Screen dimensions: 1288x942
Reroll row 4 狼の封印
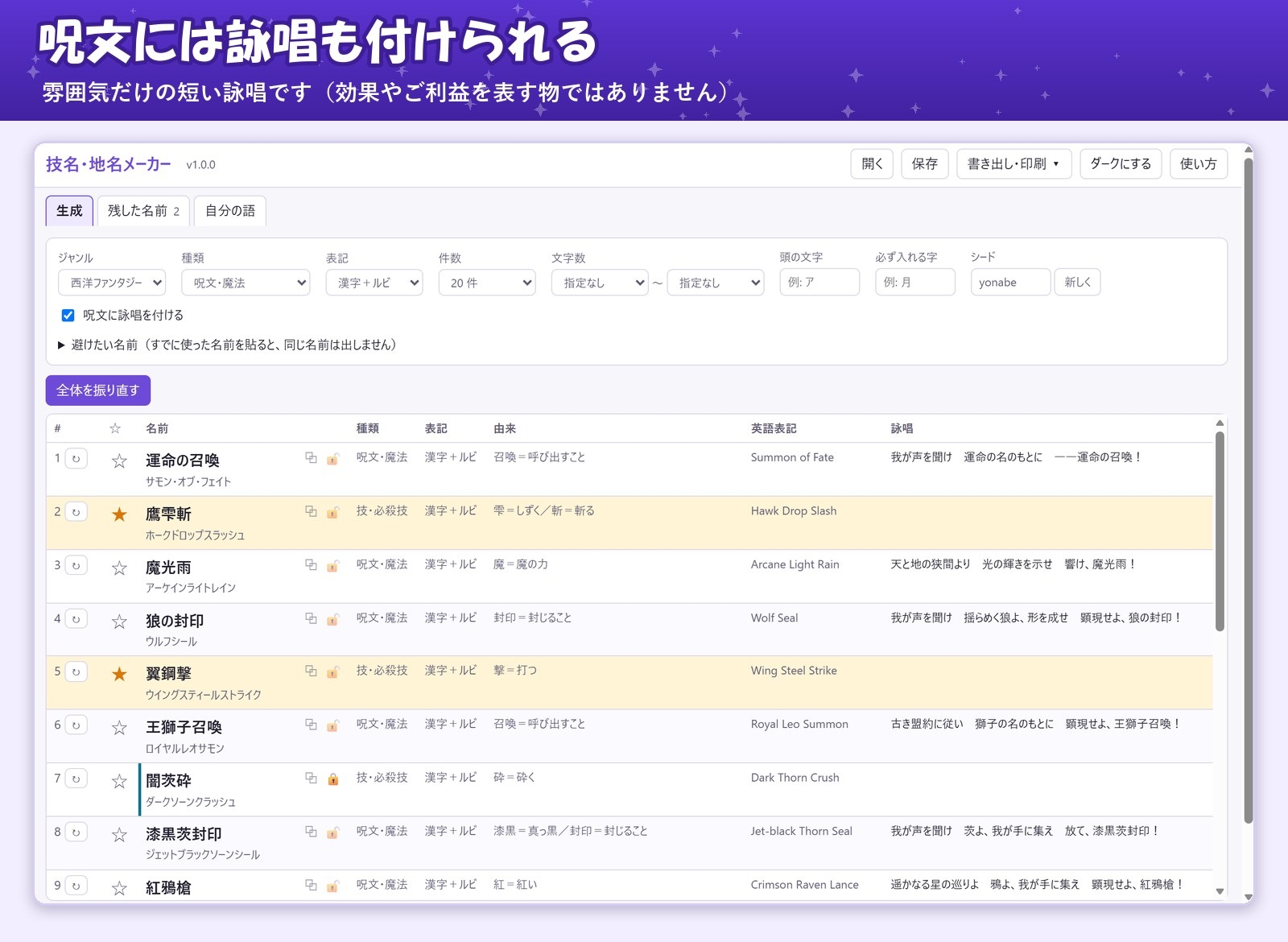click(76, 619)
